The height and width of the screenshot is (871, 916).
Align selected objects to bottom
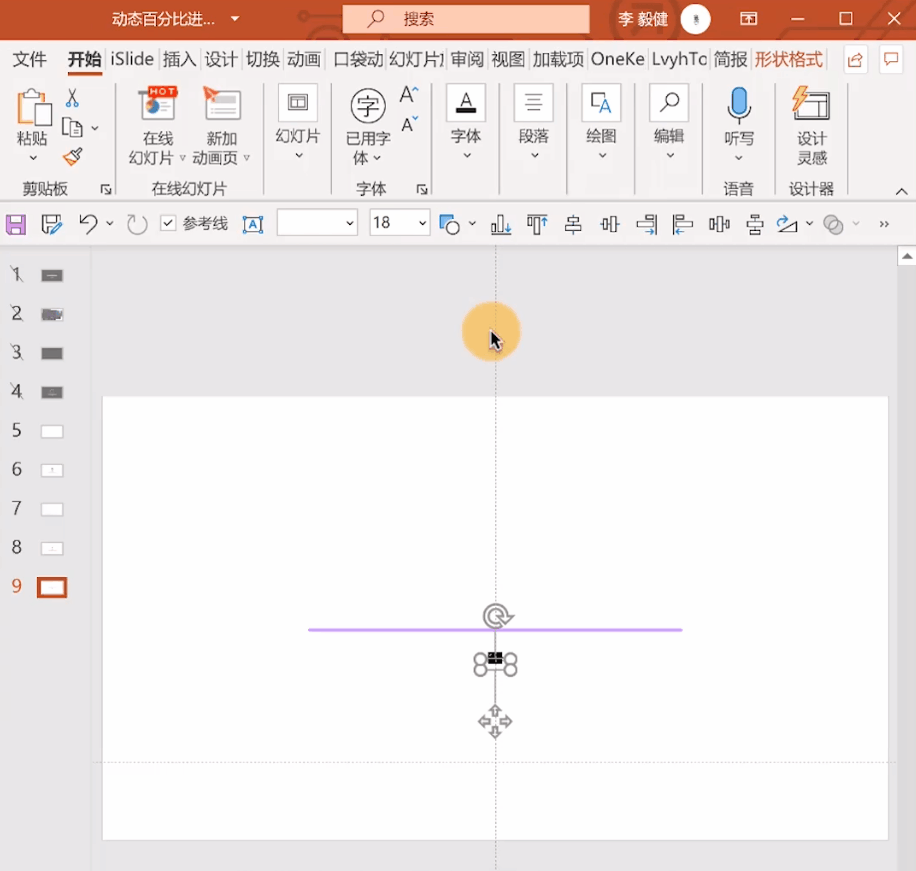pos(501,224)
